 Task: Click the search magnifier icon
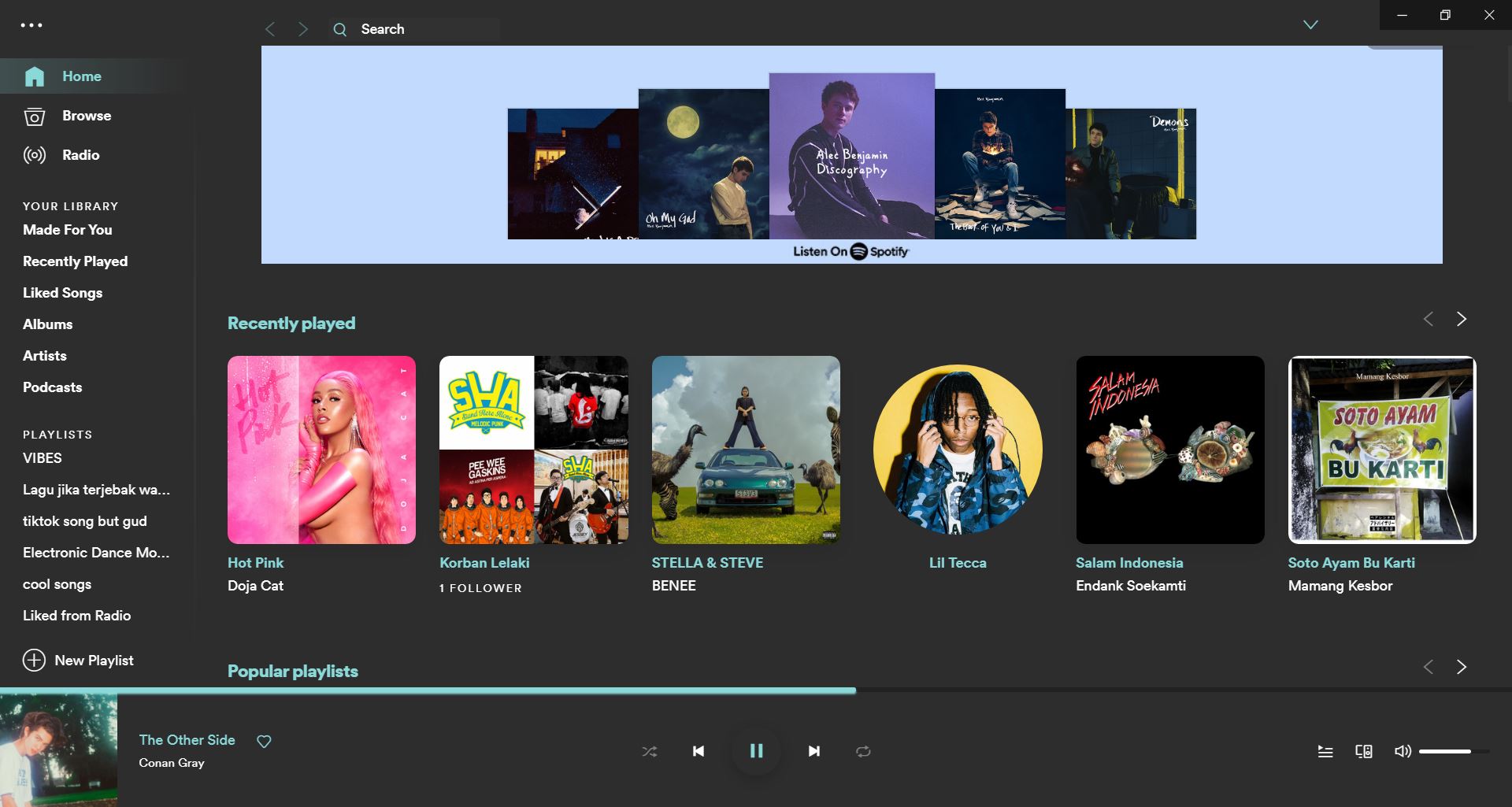click(x=340, y=30)
